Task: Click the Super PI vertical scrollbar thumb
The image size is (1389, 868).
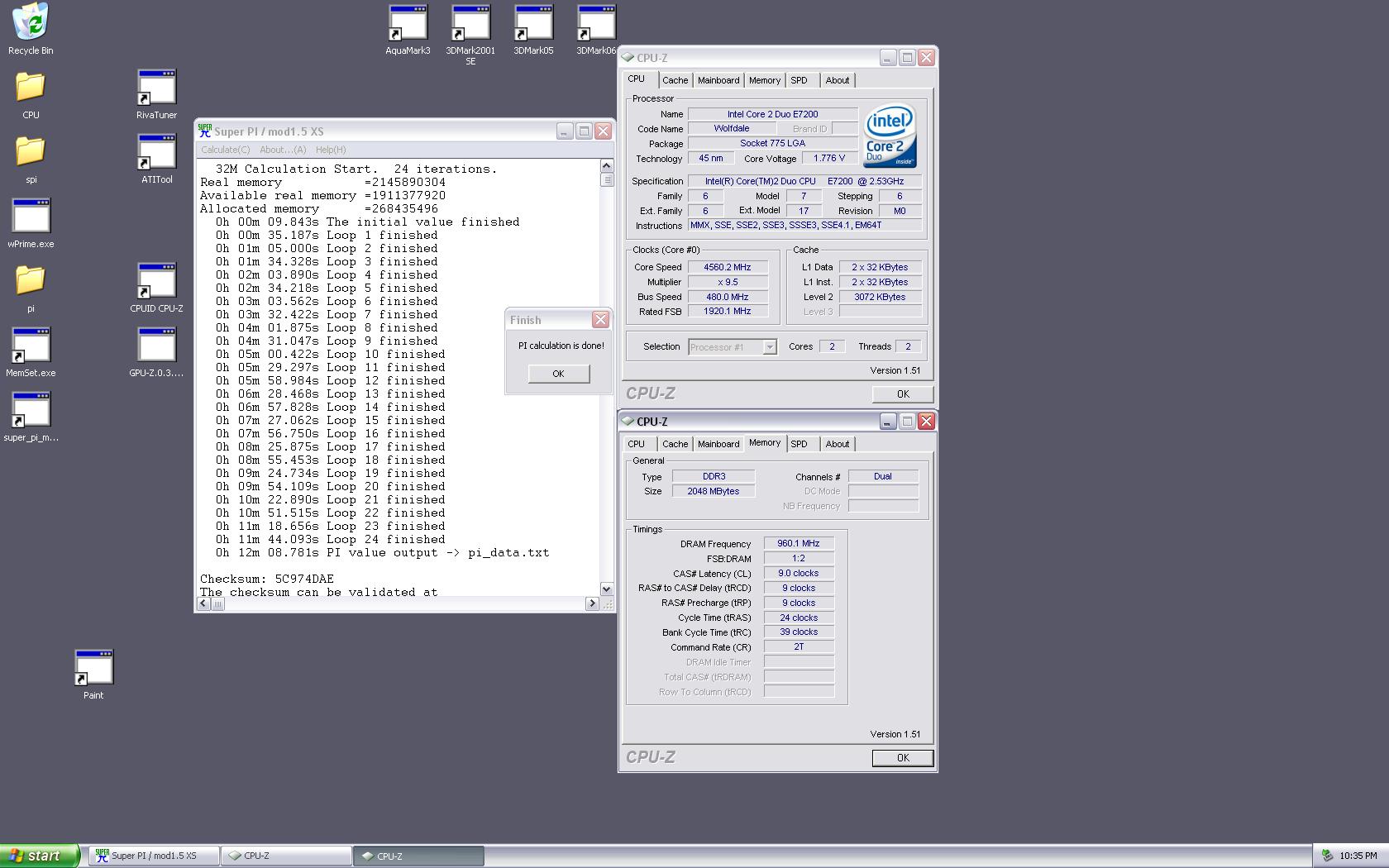Action: [x=606, y=179]
